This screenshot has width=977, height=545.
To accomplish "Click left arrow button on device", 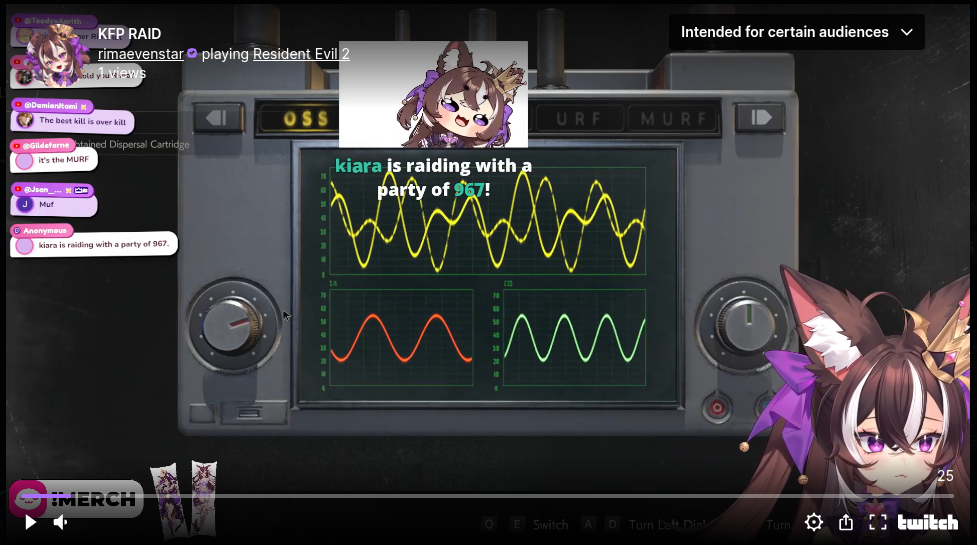I will pos(218,118).
